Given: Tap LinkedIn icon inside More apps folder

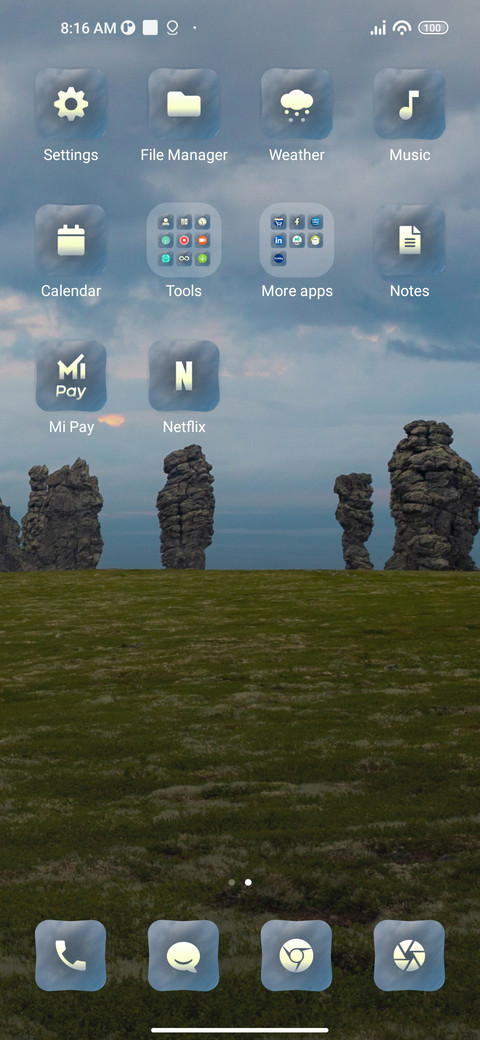Looking at the screenshot, I should pyautogui.click(x=279, y=240).
